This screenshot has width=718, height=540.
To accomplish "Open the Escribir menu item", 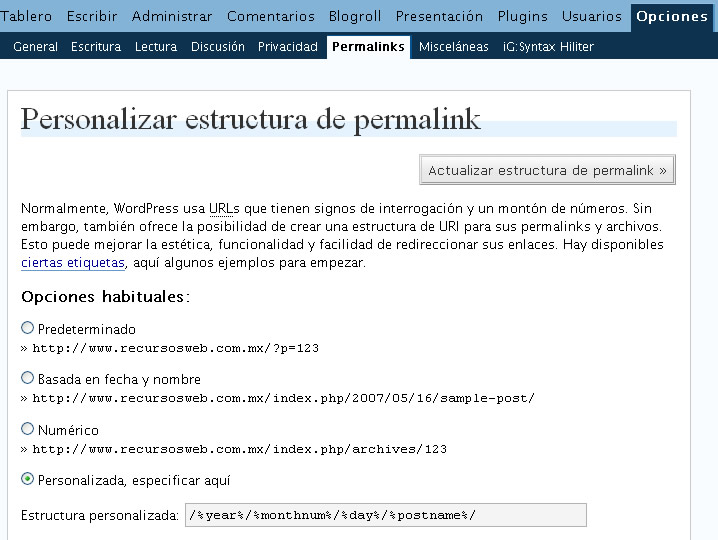I will click(92, 16).
